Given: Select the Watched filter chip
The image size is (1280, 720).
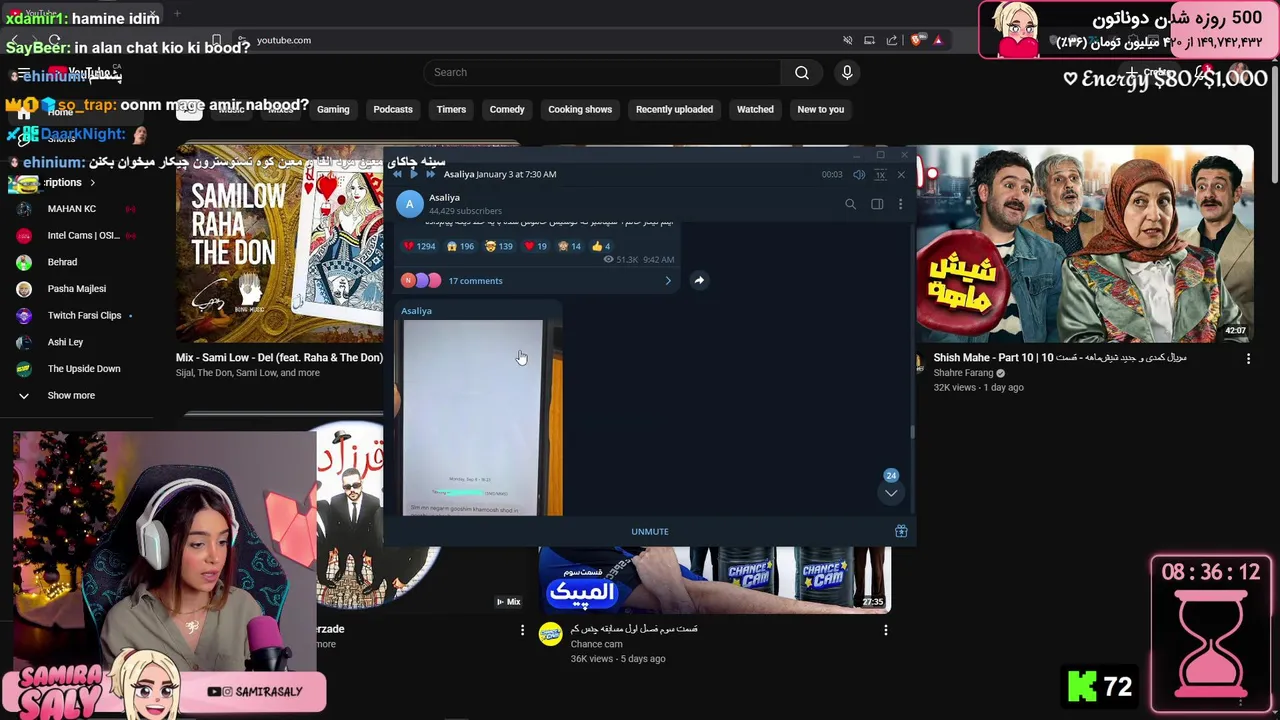Looking at the screenshot, I should (x=755, y=109).
